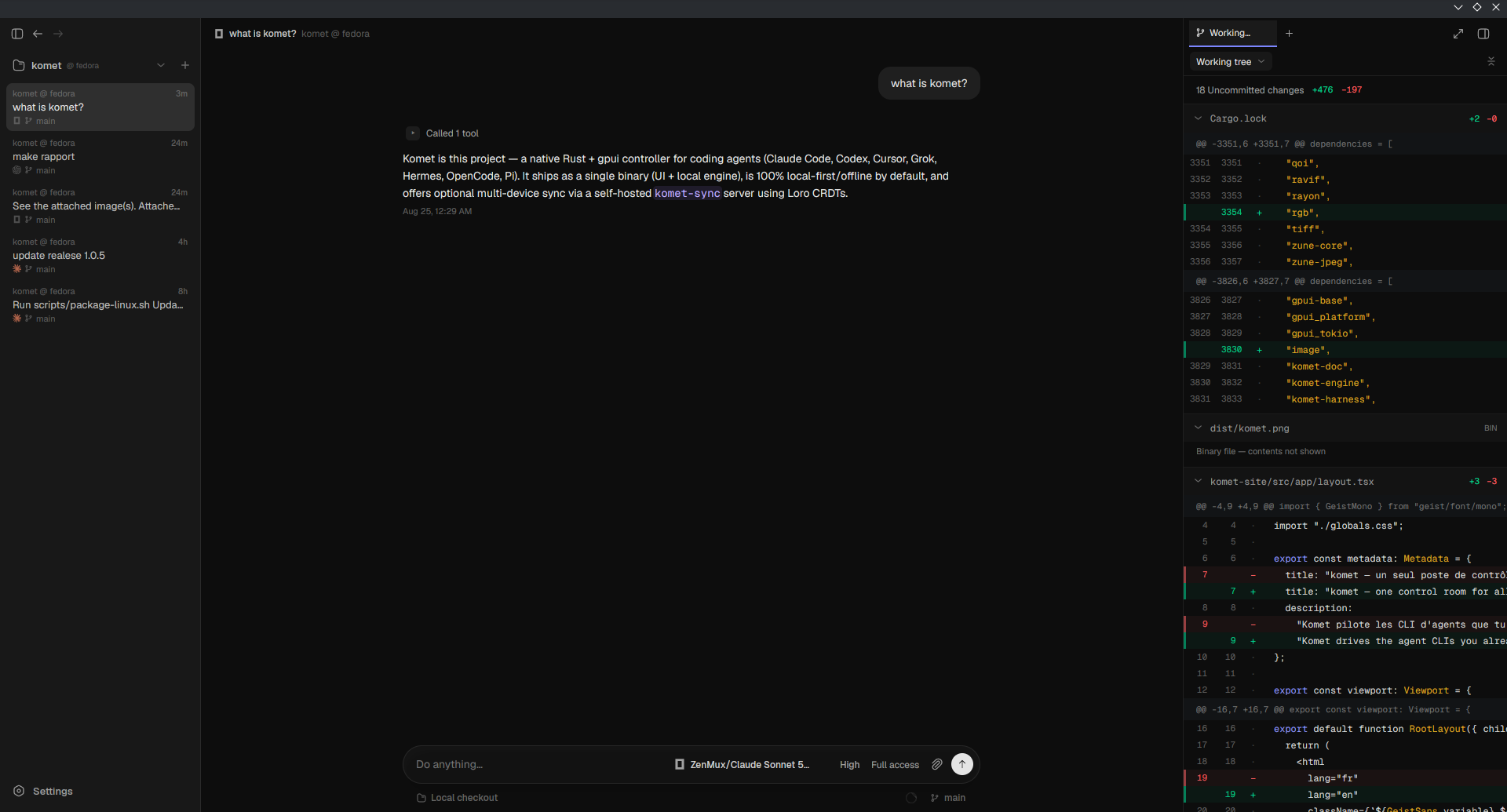1507x812 pixels.
Task: Go forward with the right arrow
Action: 58,34
